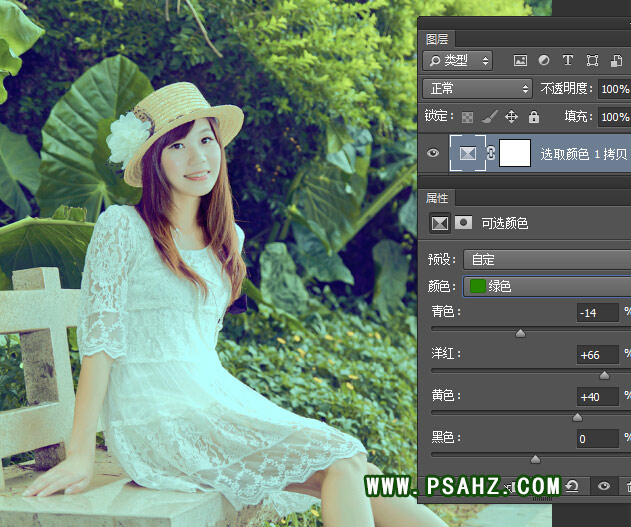The width and height of the screenshot is (631, 527).
Task: Toggle lock all for the layer
Action: pos(533,117)
